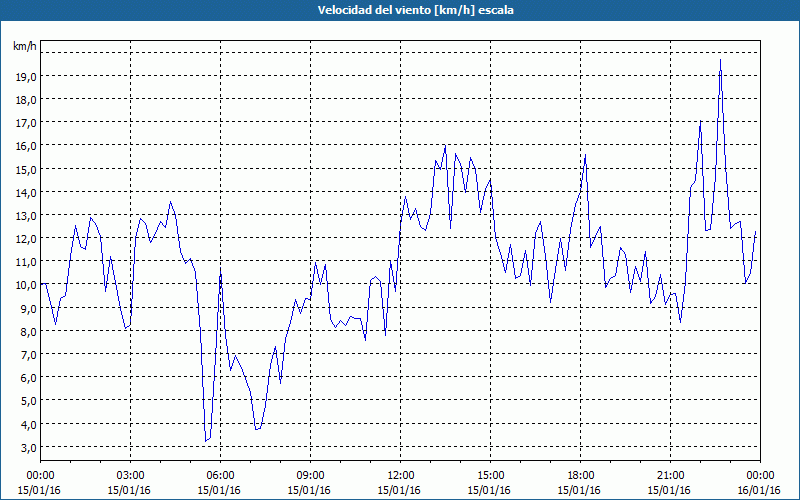Click the 03:00 time axis label
800x500 pixels.
pos(130,476)
